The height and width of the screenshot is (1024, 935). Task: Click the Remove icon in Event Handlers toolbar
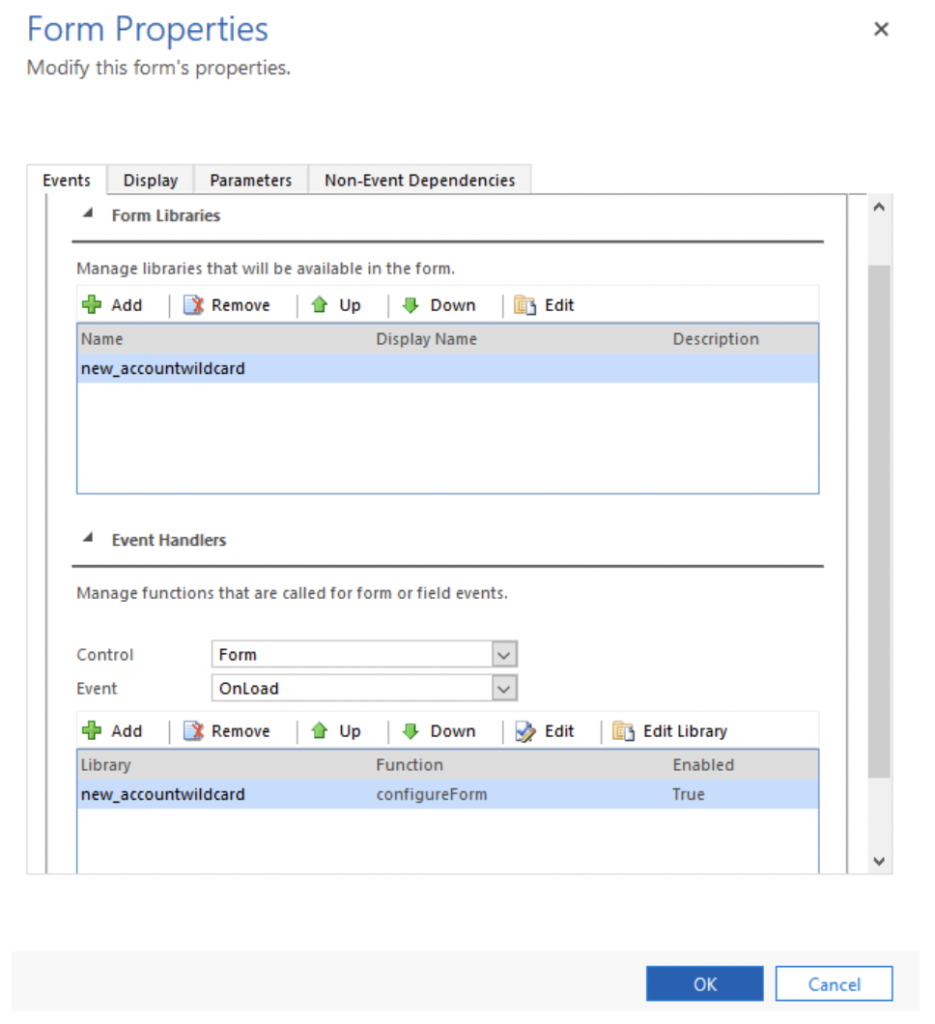[192, 731]
